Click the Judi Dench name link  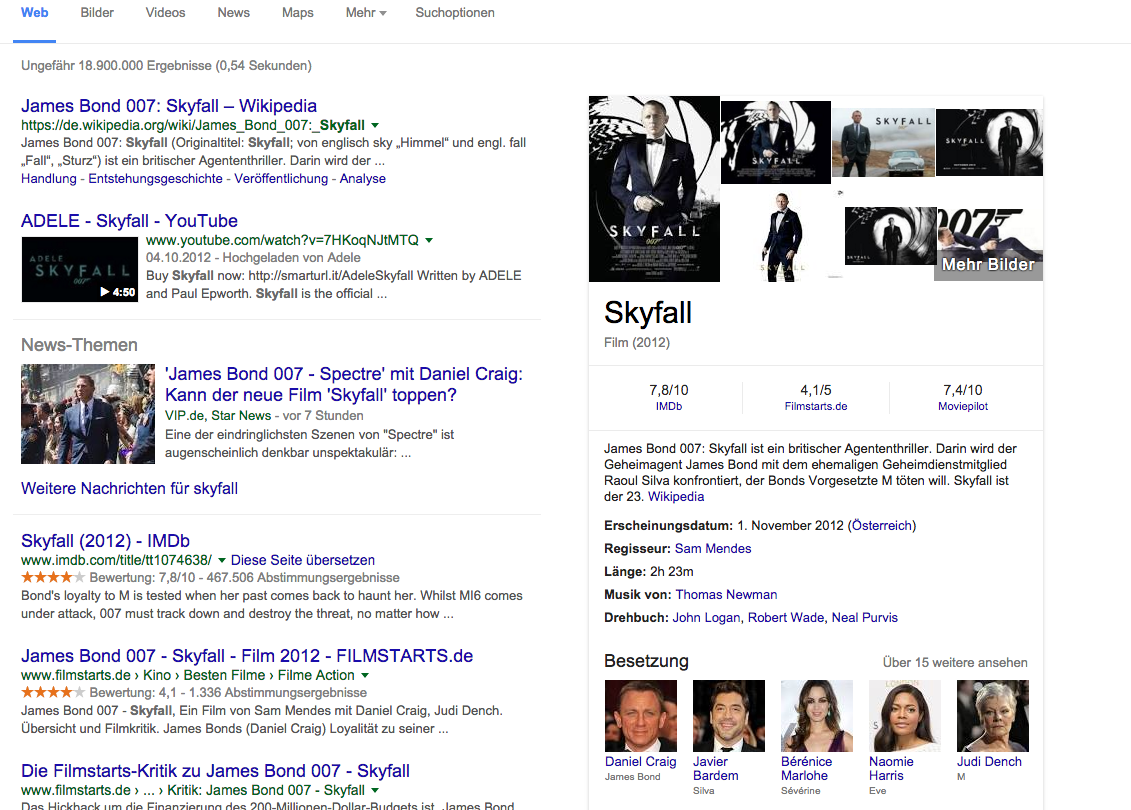coord(989,762)
